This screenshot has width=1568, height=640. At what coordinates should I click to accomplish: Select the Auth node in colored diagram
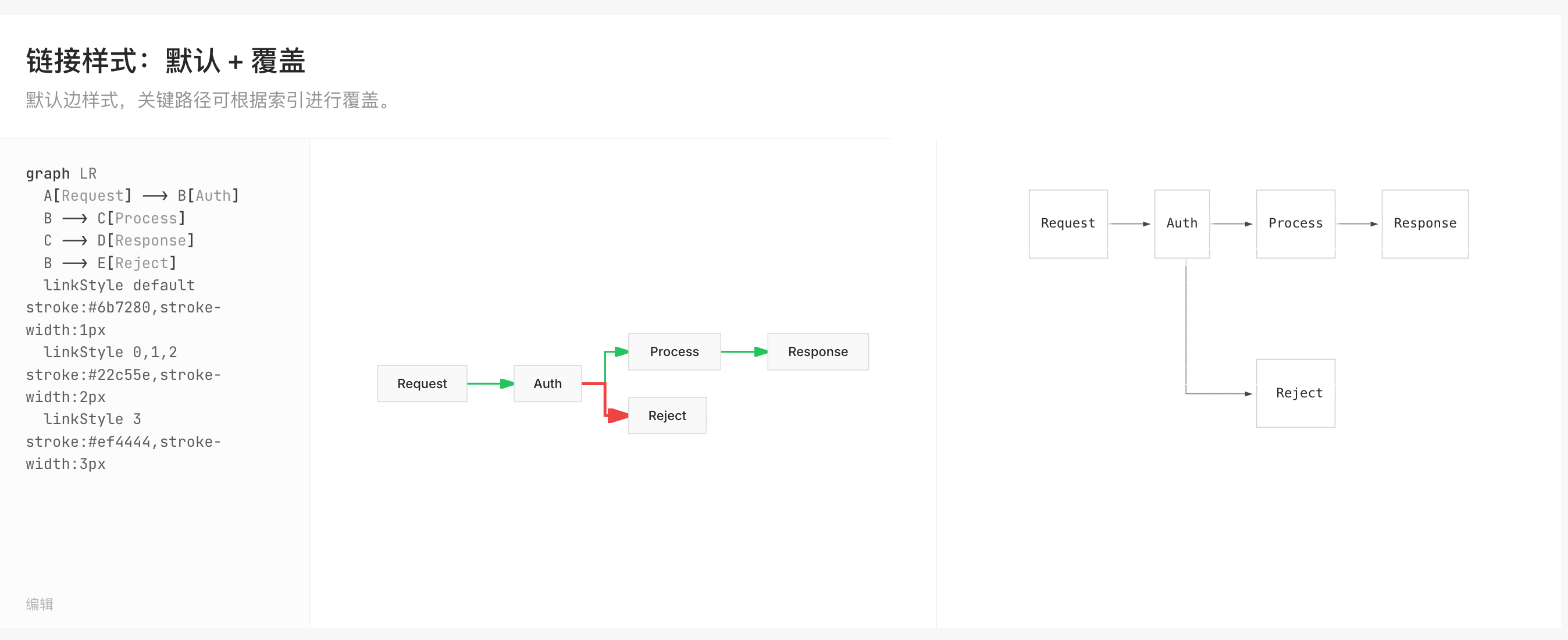(x=547, y=383)
